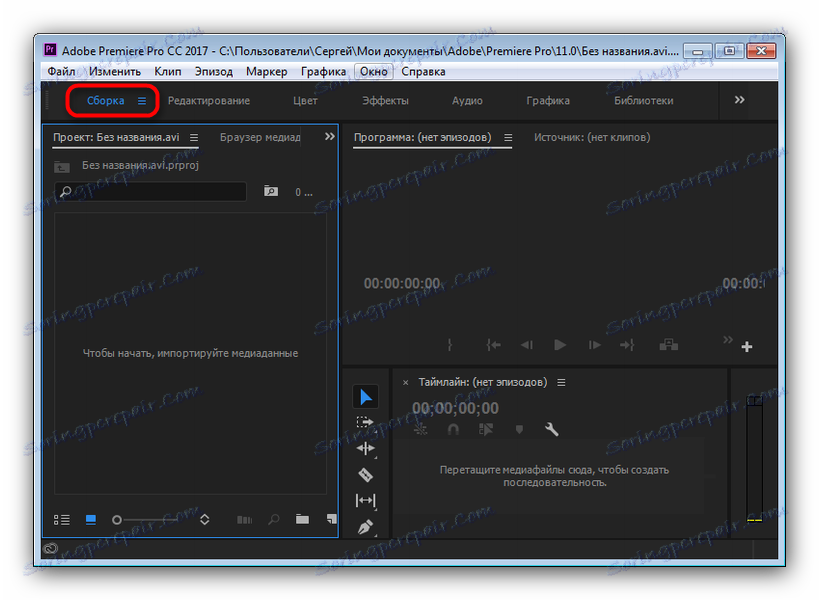Open the Изменить menu

point(115,72)
